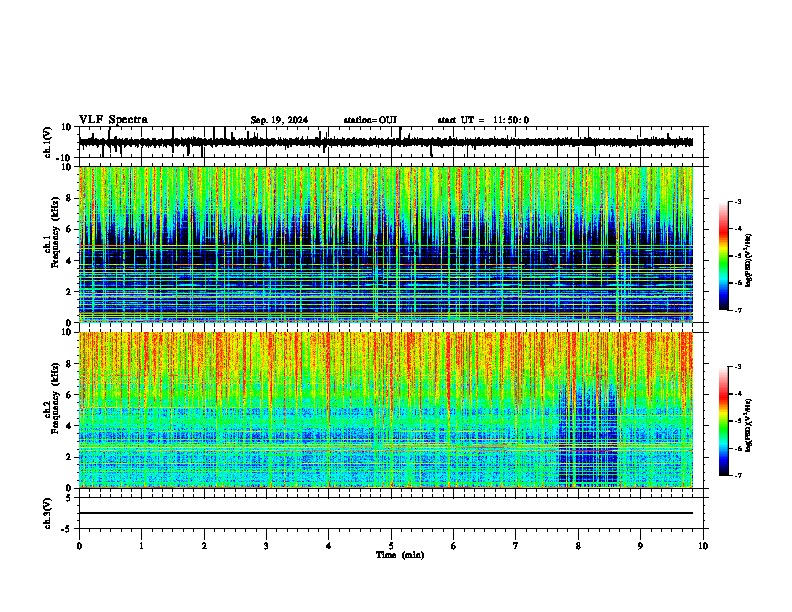Viewport: 792px width, 612px height.
Task: Click the ch.2 spectrogram color scale bar
Action: tap(723, 421)
